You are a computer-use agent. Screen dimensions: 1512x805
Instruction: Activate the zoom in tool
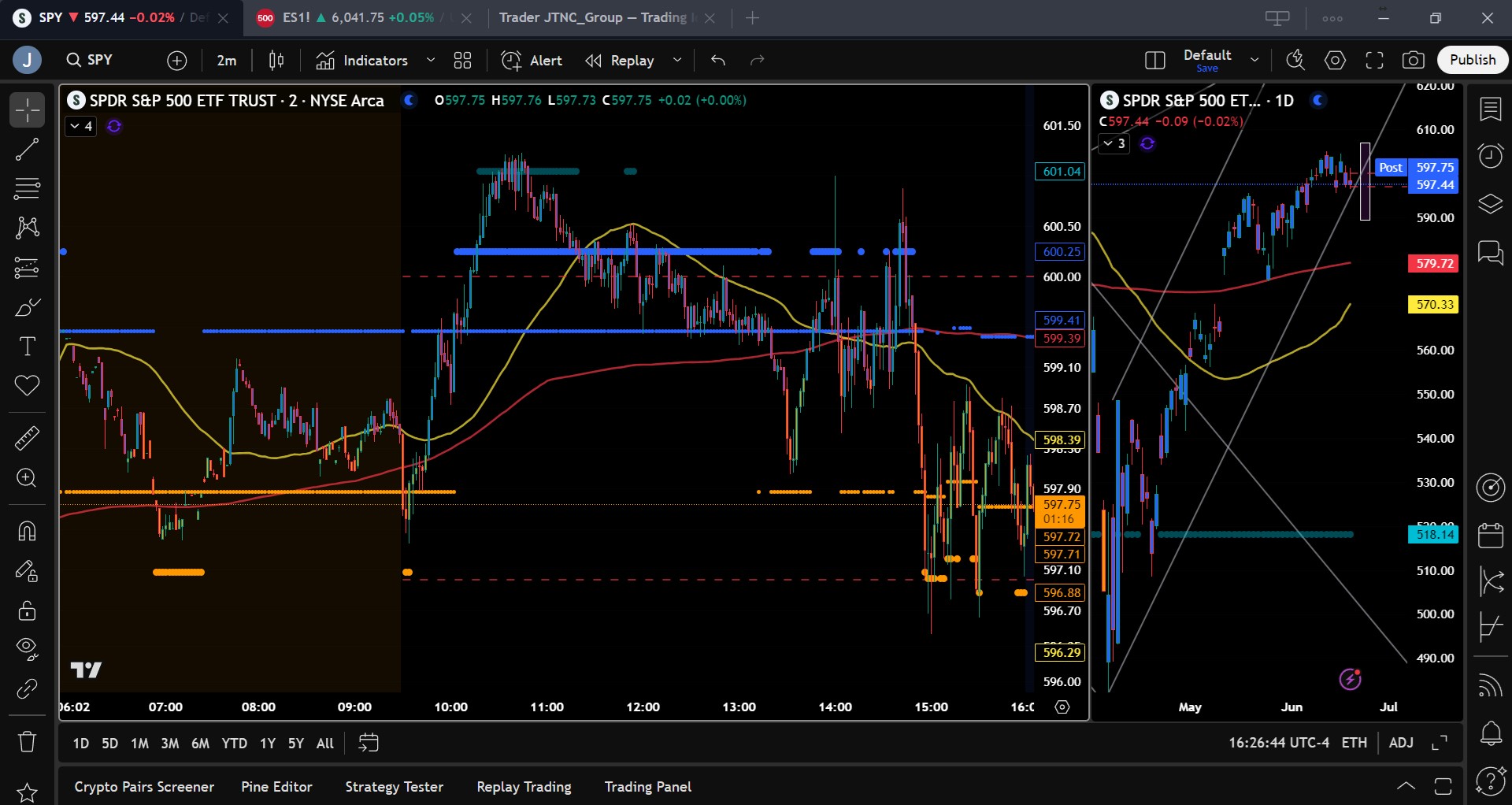point(27,478)
